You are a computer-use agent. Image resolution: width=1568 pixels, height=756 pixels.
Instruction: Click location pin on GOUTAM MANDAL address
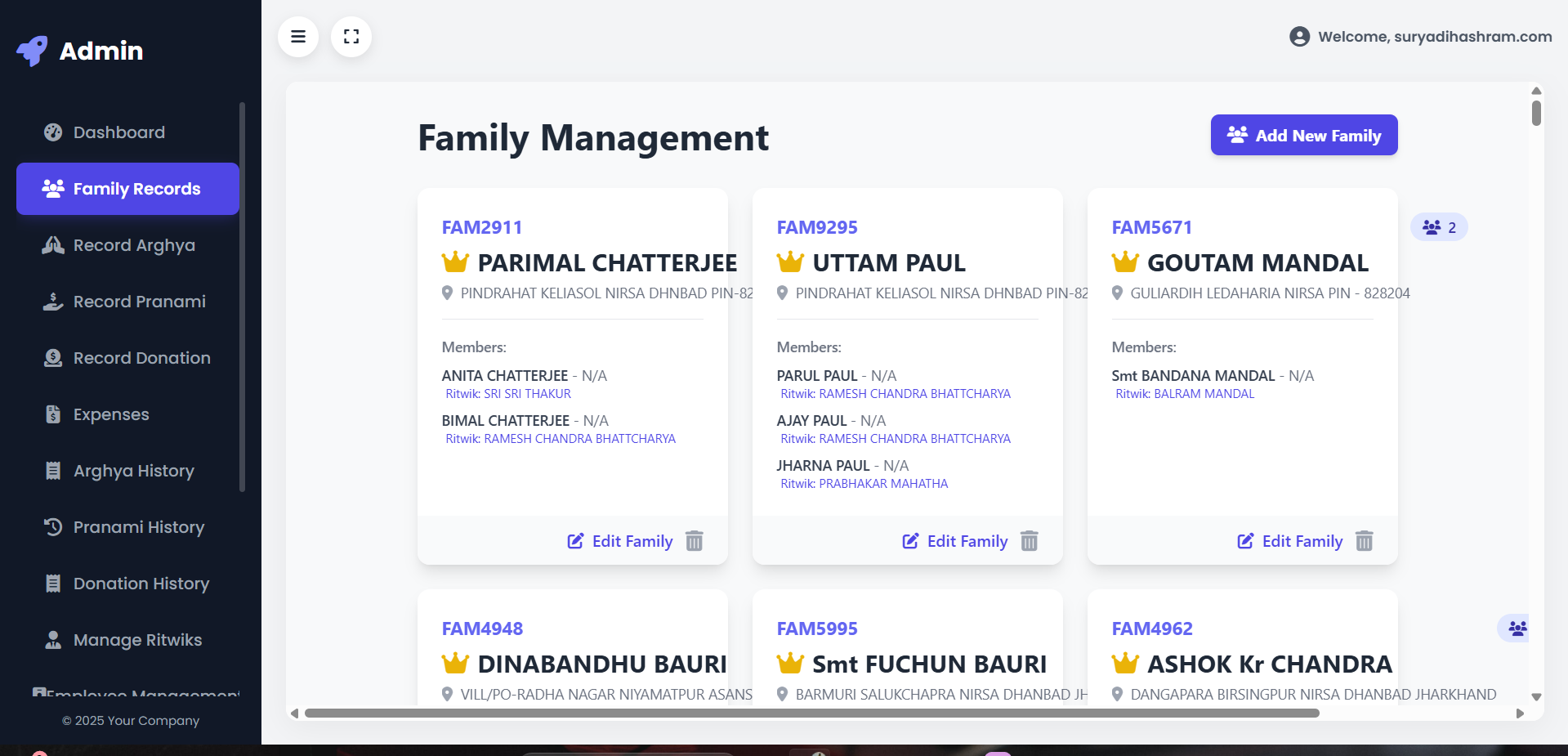(1117, 293)
